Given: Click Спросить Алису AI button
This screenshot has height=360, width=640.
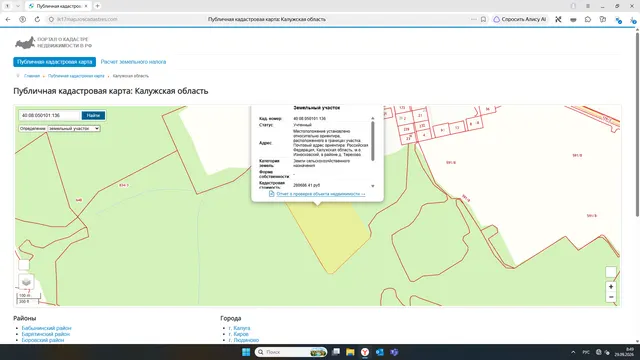Looking at the screenshot, I should point(520,19).
